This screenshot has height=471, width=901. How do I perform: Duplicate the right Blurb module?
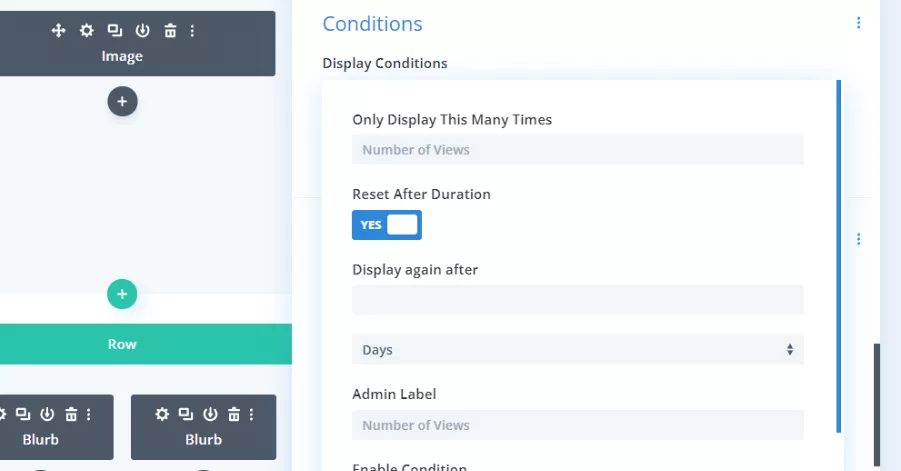click(x=186, y=414)
